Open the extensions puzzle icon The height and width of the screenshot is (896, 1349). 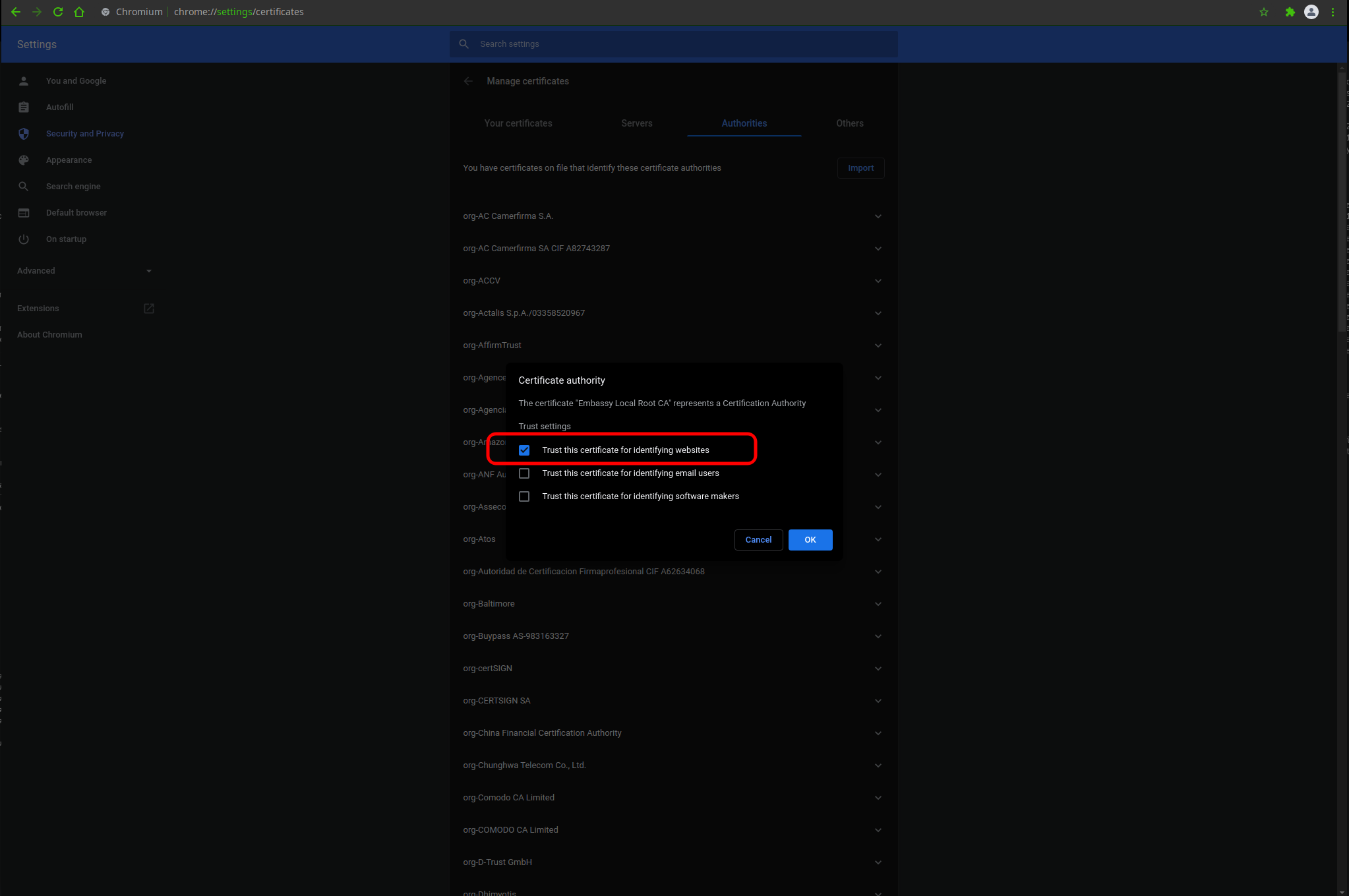(1290, 12)
